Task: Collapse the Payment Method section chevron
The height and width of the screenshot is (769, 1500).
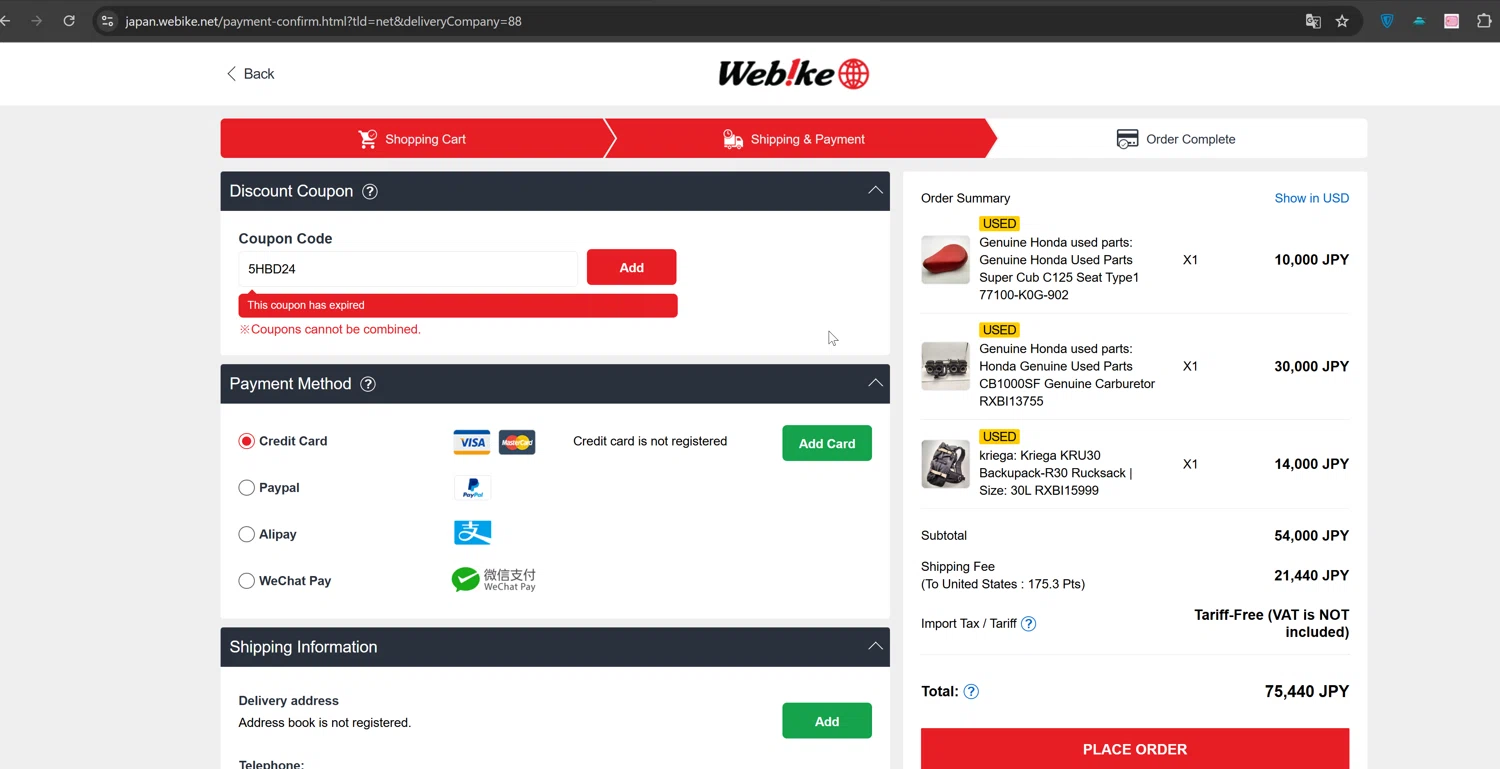Action: 875,383
